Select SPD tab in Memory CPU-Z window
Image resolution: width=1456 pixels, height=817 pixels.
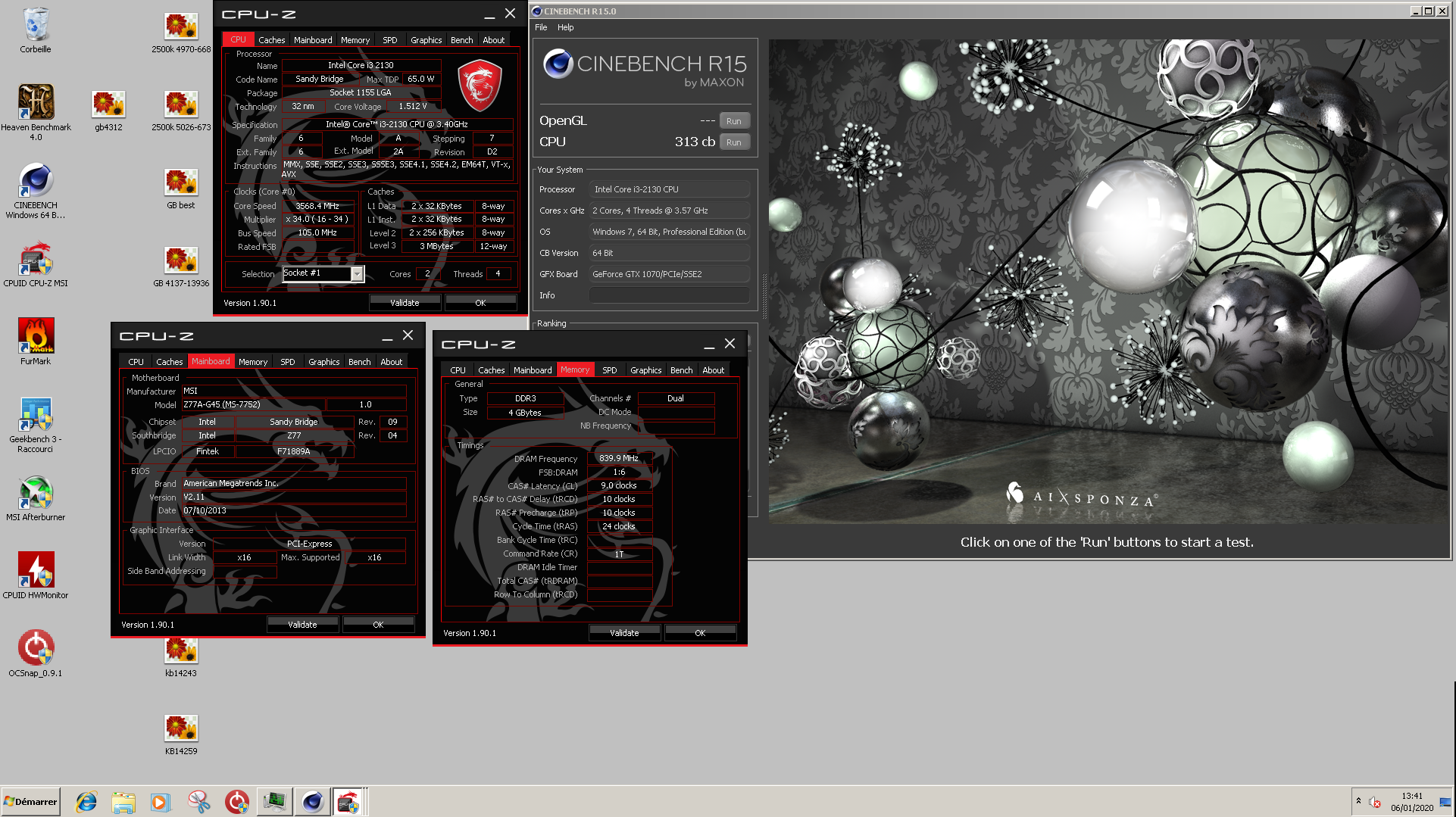pos(609,370)
